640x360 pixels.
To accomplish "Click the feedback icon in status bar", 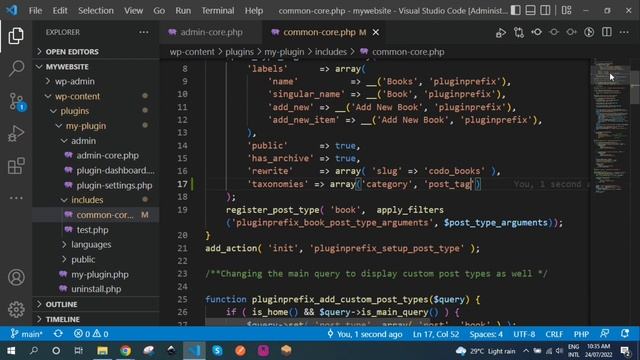I will pos(604,334).
